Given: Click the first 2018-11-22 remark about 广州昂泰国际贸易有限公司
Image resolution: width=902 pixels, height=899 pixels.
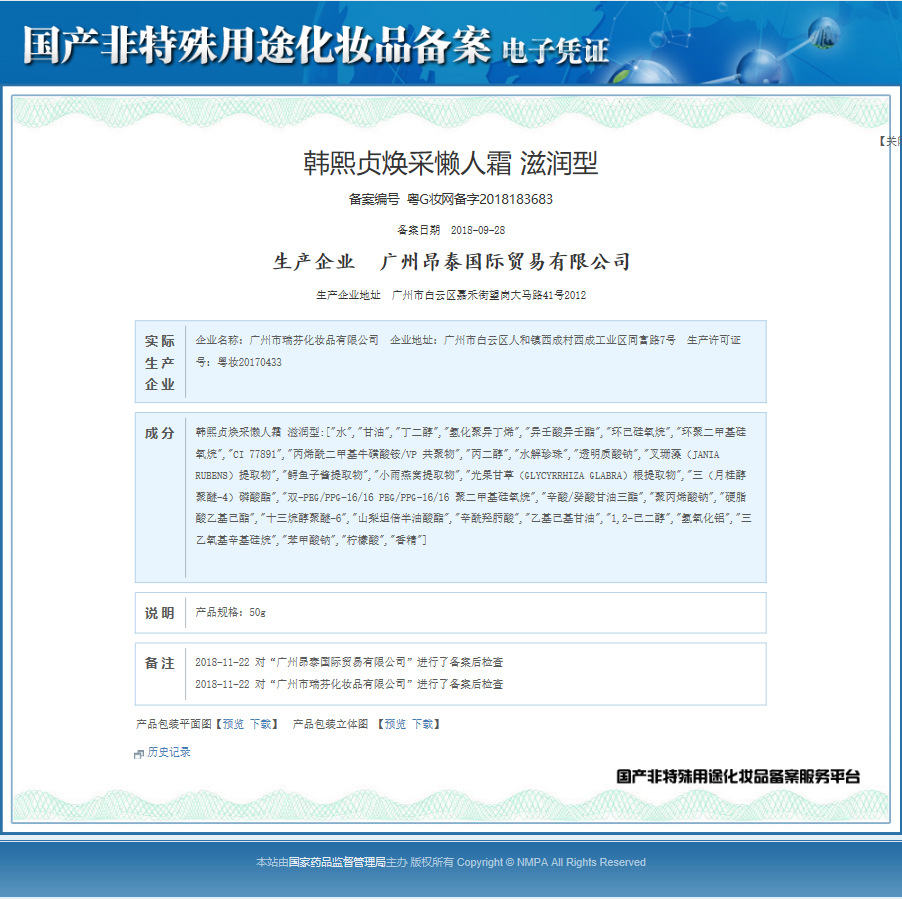Looking at the screenshot, I should (349, 662).
